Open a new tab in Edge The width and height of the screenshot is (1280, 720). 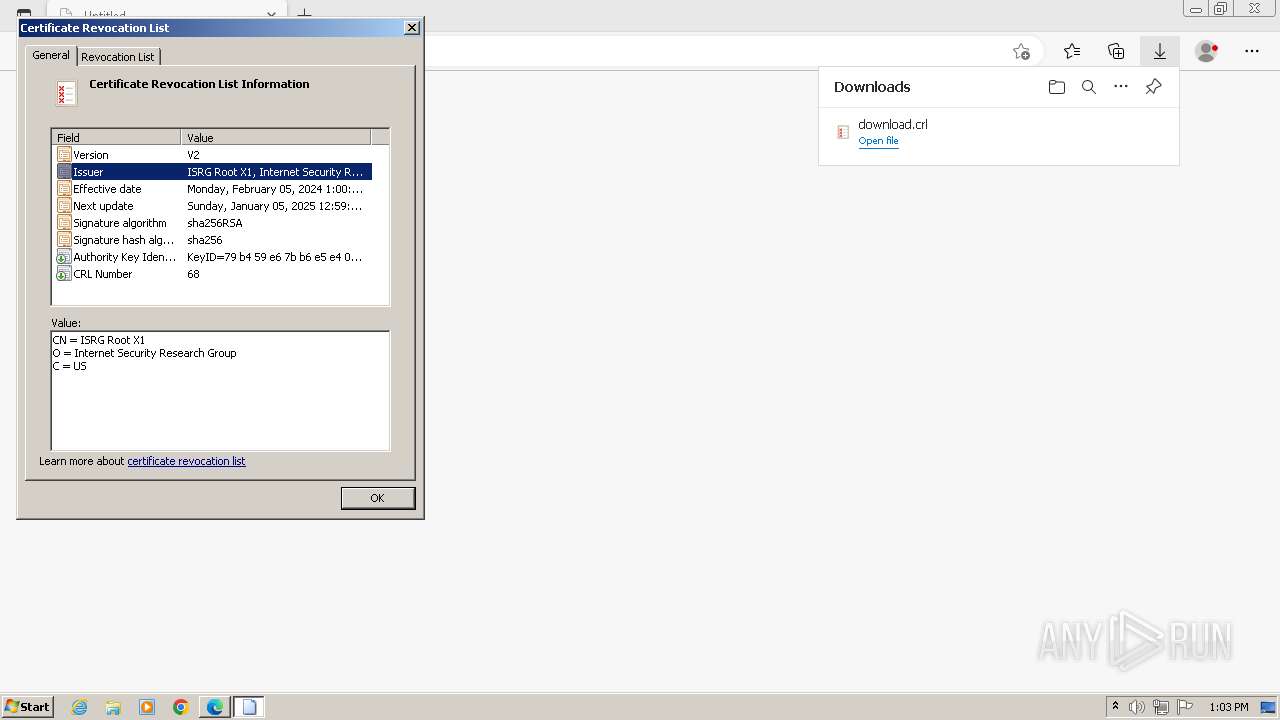[305, 14]
